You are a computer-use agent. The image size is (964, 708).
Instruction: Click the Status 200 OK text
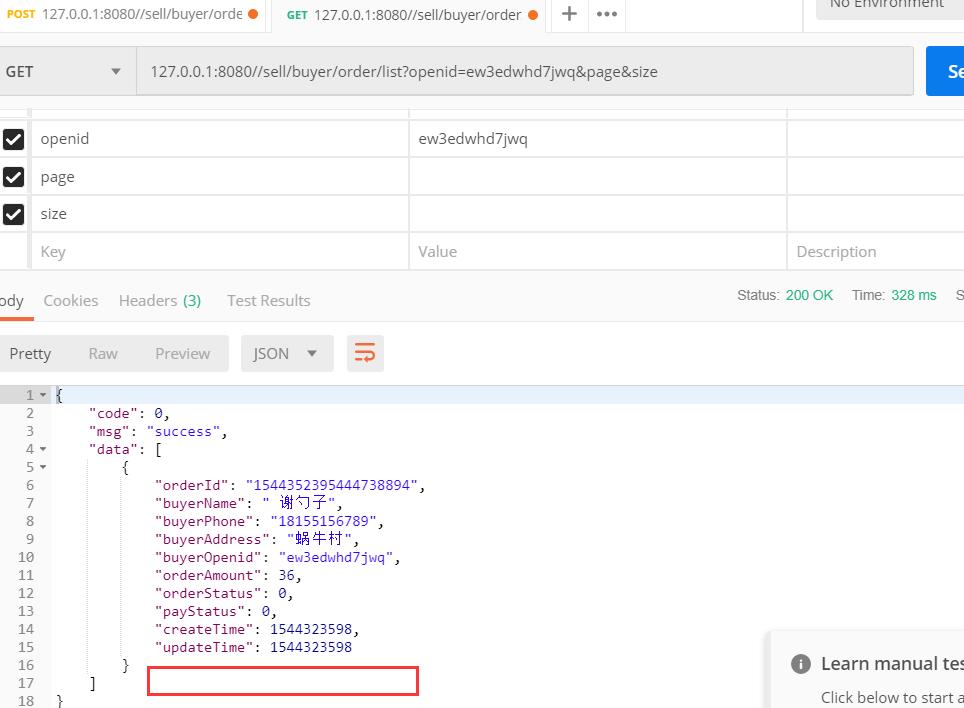785,295
